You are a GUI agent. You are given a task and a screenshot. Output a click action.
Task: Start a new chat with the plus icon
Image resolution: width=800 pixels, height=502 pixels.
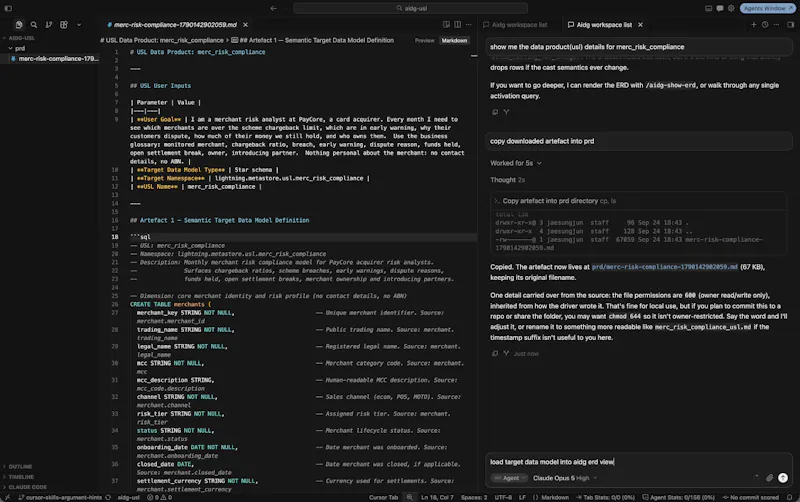pos(754,24)
